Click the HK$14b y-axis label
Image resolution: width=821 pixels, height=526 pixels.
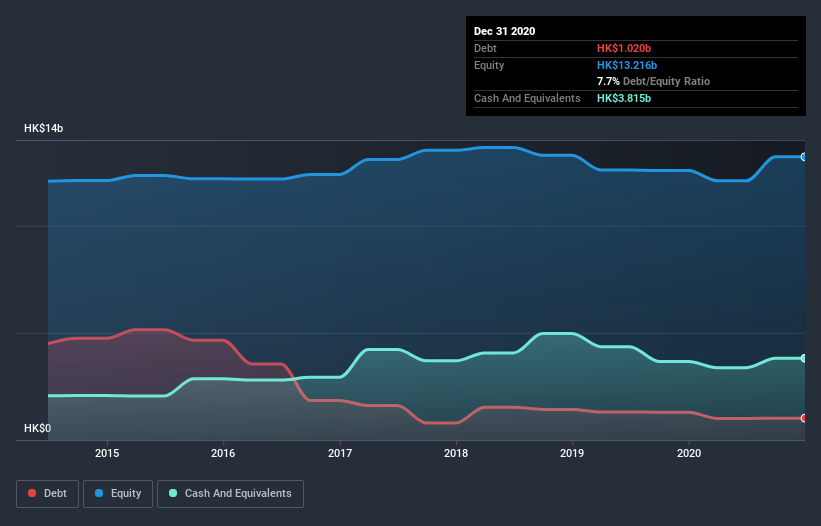(43, 128)
